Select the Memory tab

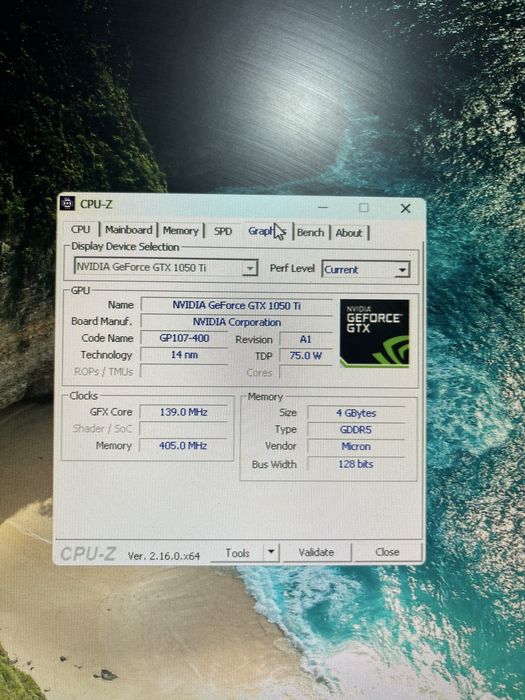(180, 231)
